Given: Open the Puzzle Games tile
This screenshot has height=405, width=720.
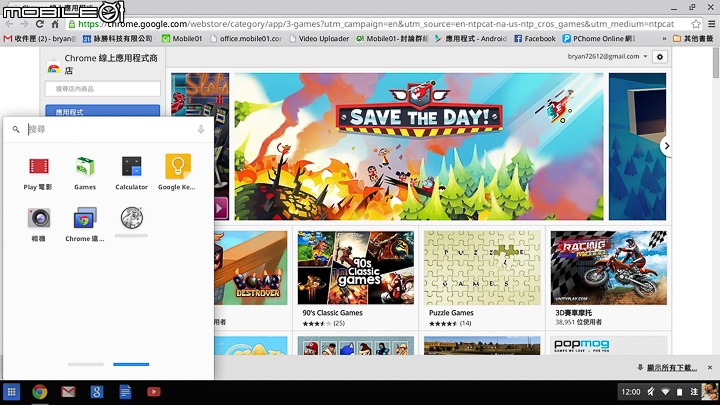Looking at the screenshot, I should coord(482,268).
